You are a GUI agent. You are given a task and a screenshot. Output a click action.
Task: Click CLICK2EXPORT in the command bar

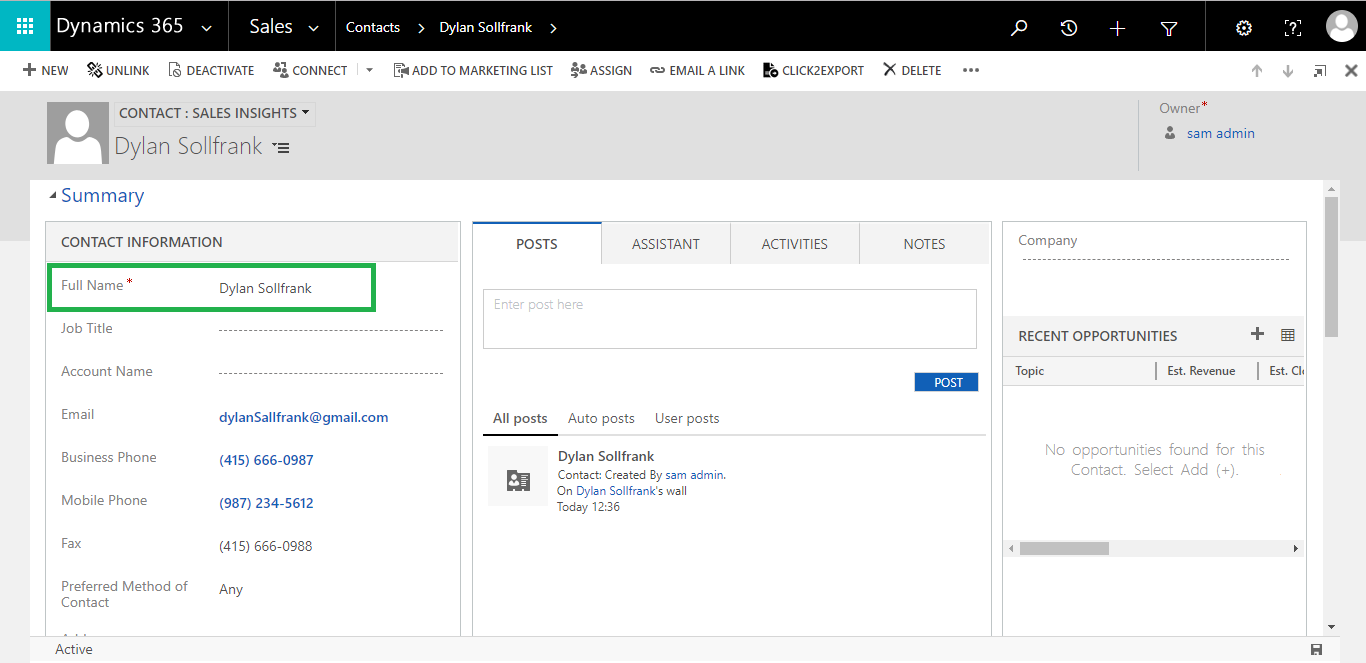(813, 70)
